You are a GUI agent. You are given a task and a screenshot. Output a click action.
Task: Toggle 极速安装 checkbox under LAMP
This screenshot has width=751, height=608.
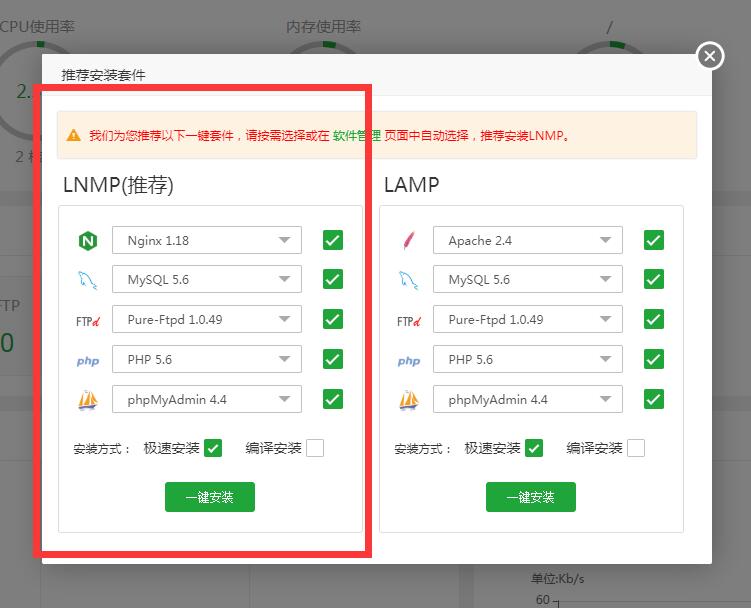(534, 448)
